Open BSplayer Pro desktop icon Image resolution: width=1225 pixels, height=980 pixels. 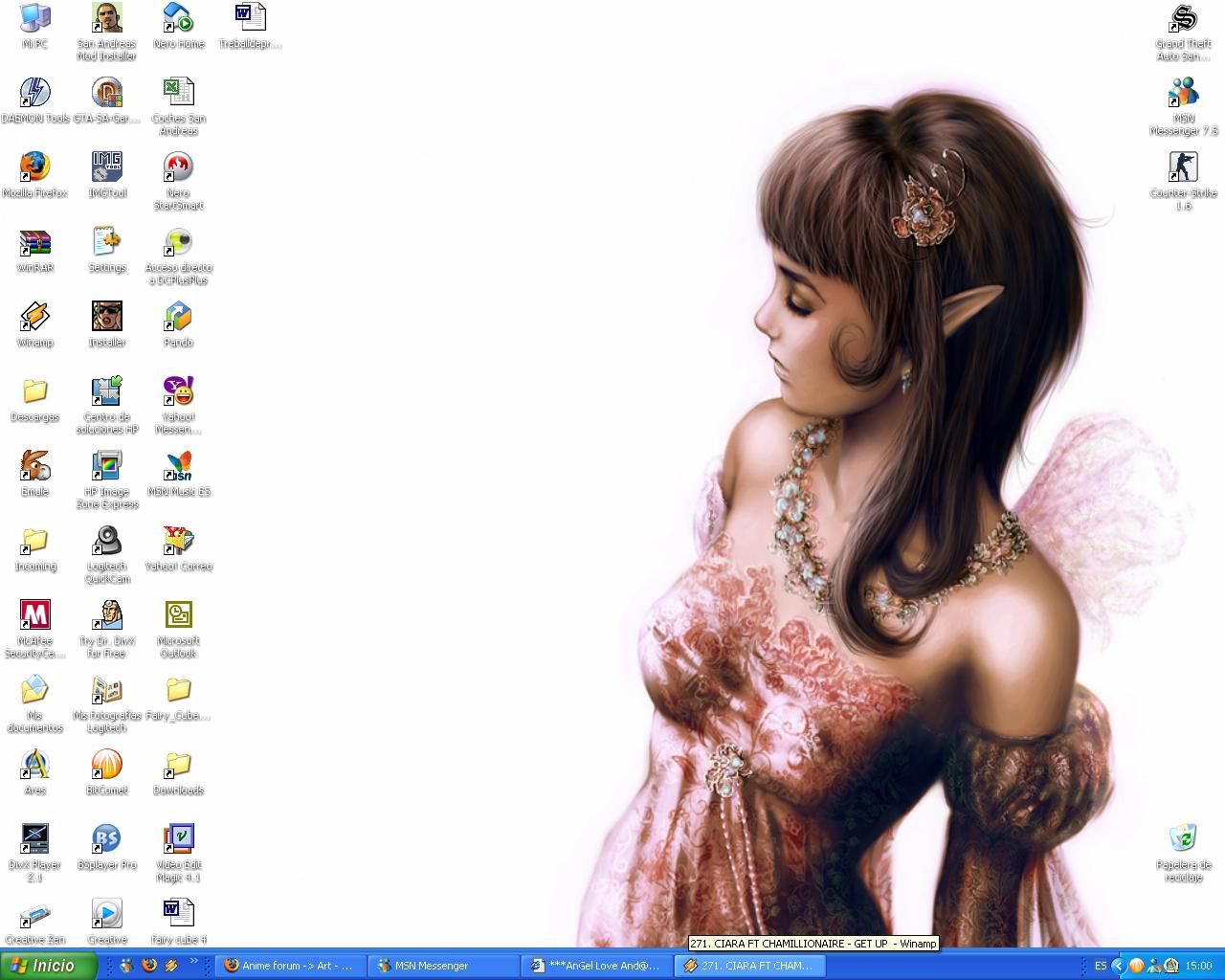coord(106,847)
